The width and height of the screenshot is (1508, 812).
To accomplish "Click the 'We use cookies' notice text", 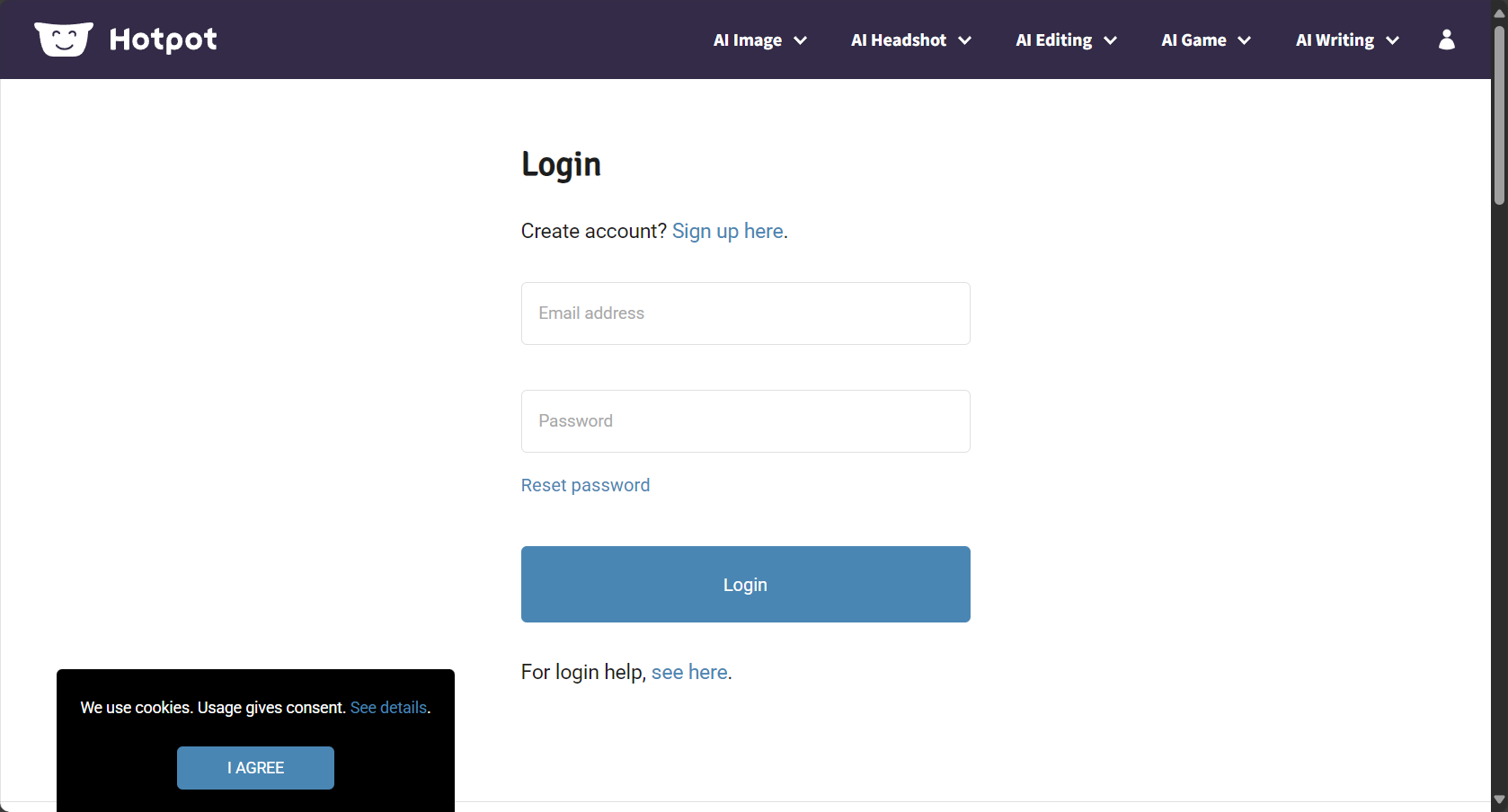I will click(x=213, y=708).
